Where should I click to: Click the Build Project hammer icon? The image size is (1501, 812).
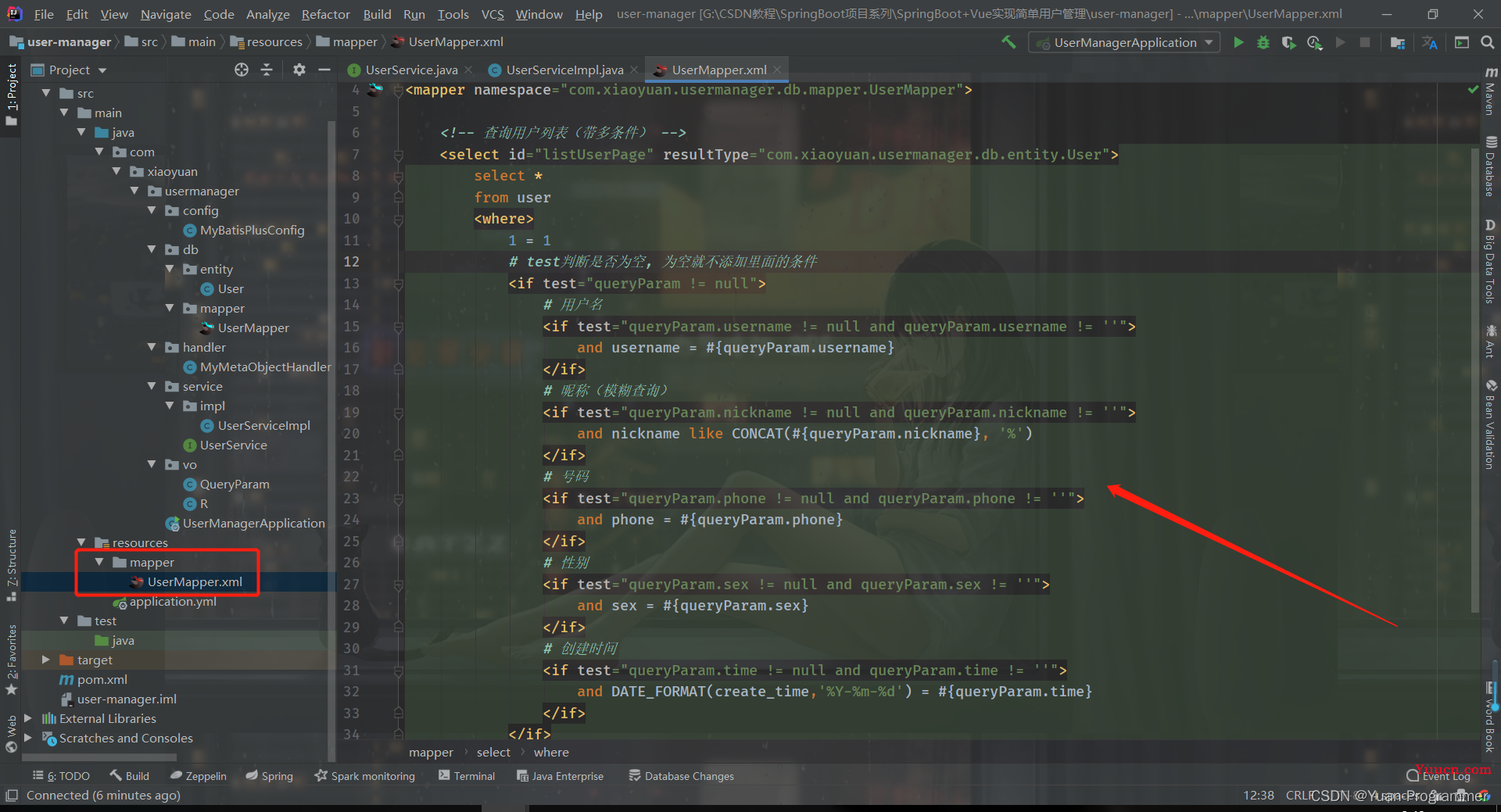point(1008,42)
